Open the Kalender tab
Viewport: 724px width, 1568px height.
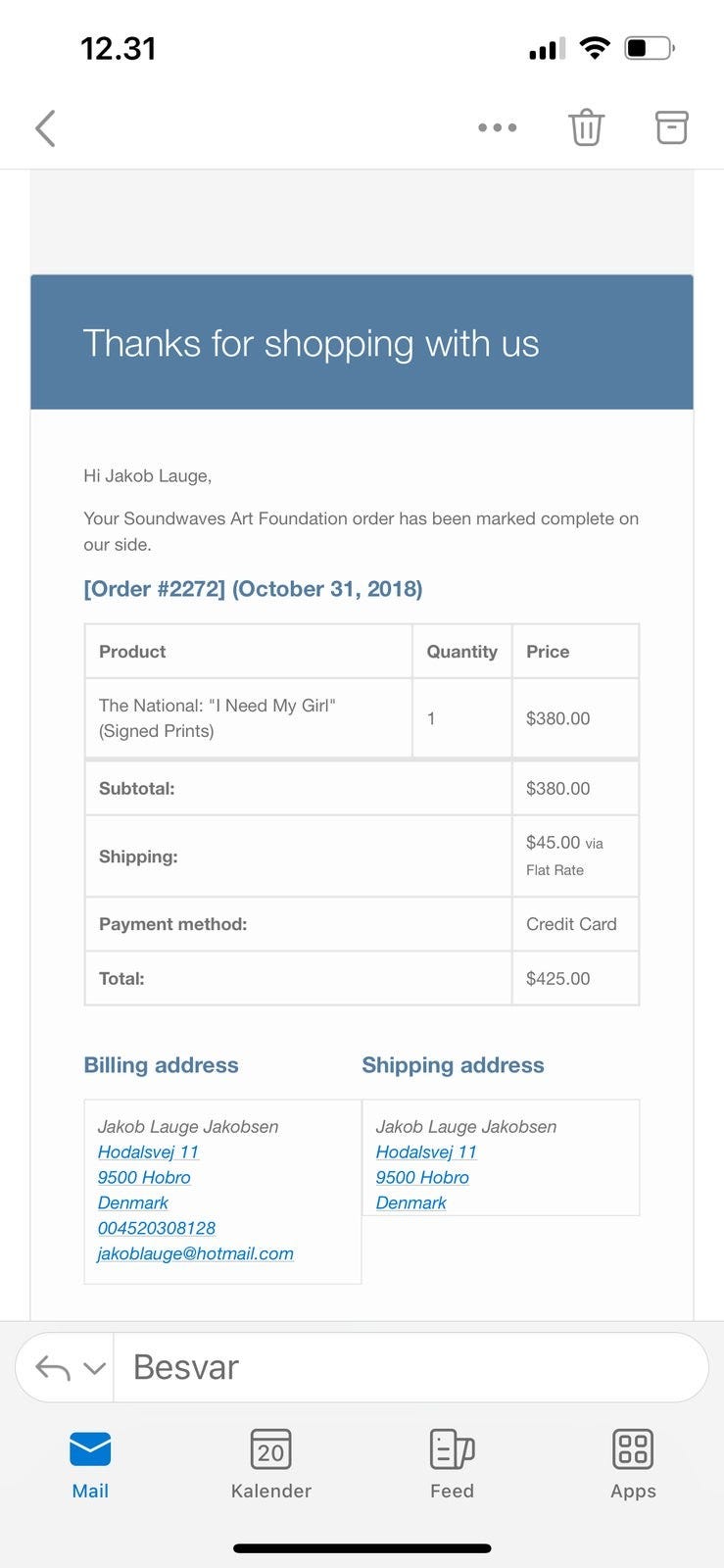pyautogui.click(x=270, y=1464)
